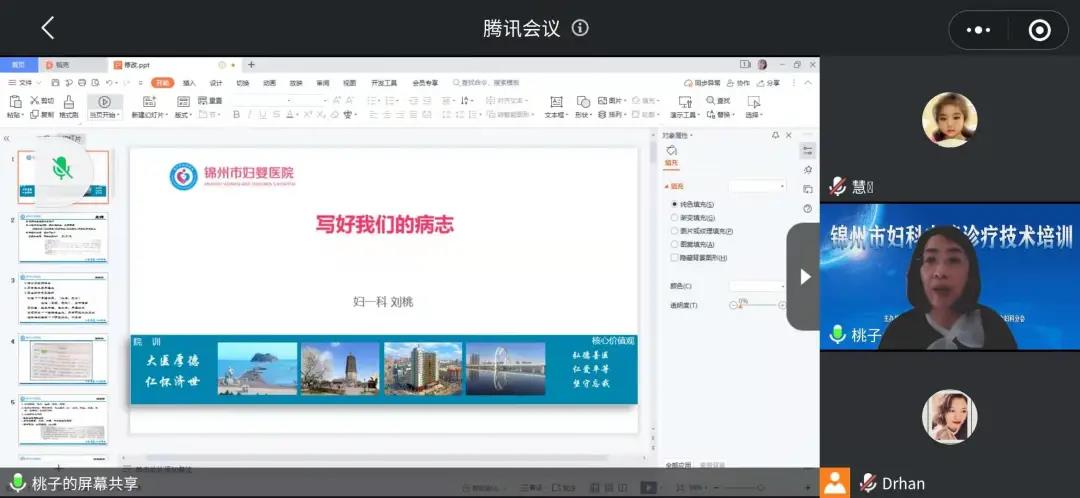This screenshot has height=498, width=1080.
Task: Open Presentation Tools (演示工具) dropdown
Action: (685, 107)
